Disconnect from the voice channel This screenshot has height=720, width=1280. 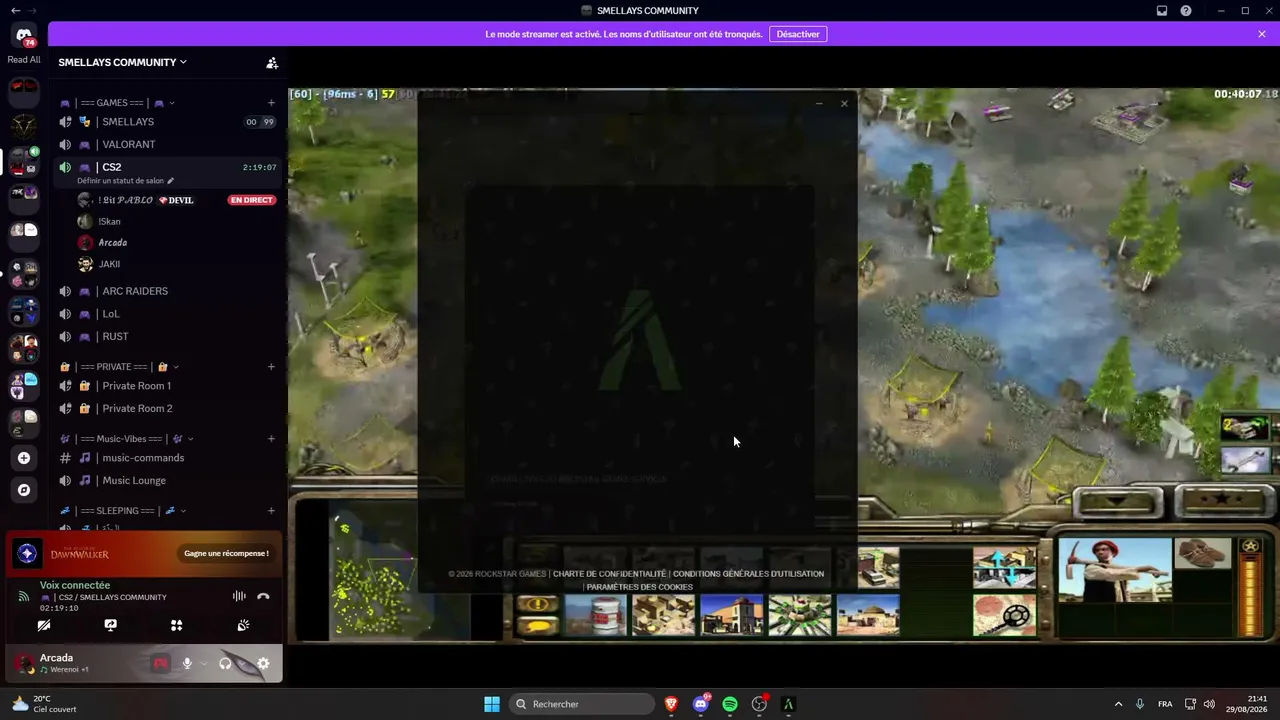click(263, 596)
